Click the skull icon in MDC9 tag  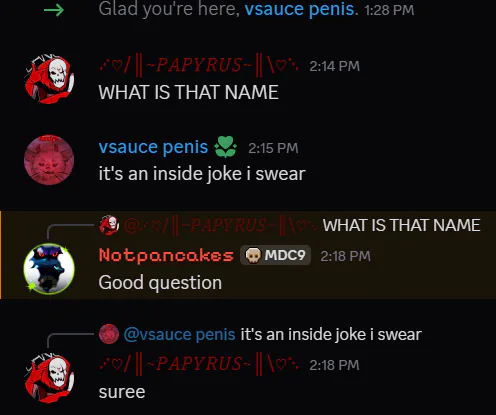click(253, 255)
